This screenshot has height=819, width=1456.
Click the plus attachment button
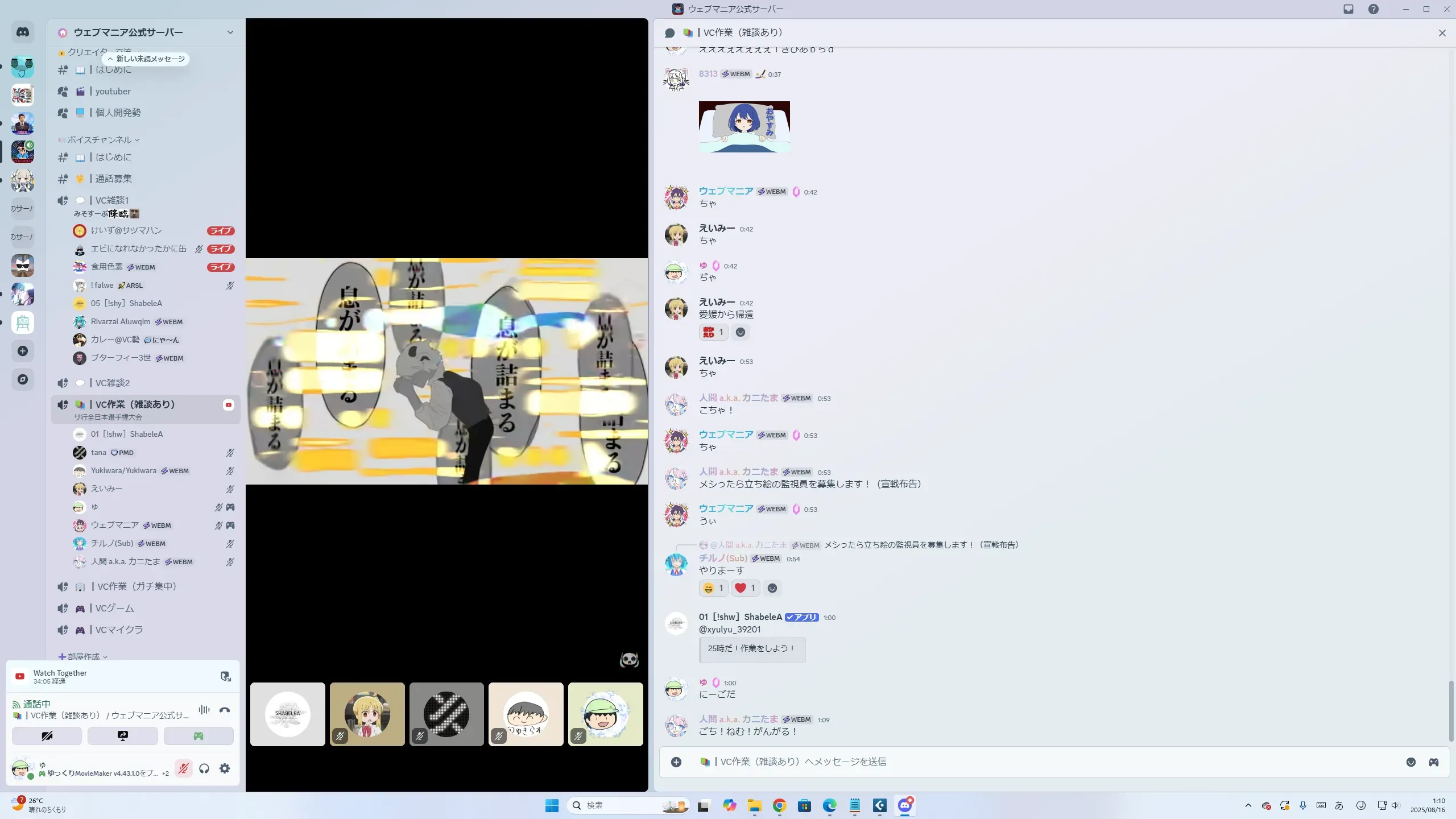click(676, 762)
